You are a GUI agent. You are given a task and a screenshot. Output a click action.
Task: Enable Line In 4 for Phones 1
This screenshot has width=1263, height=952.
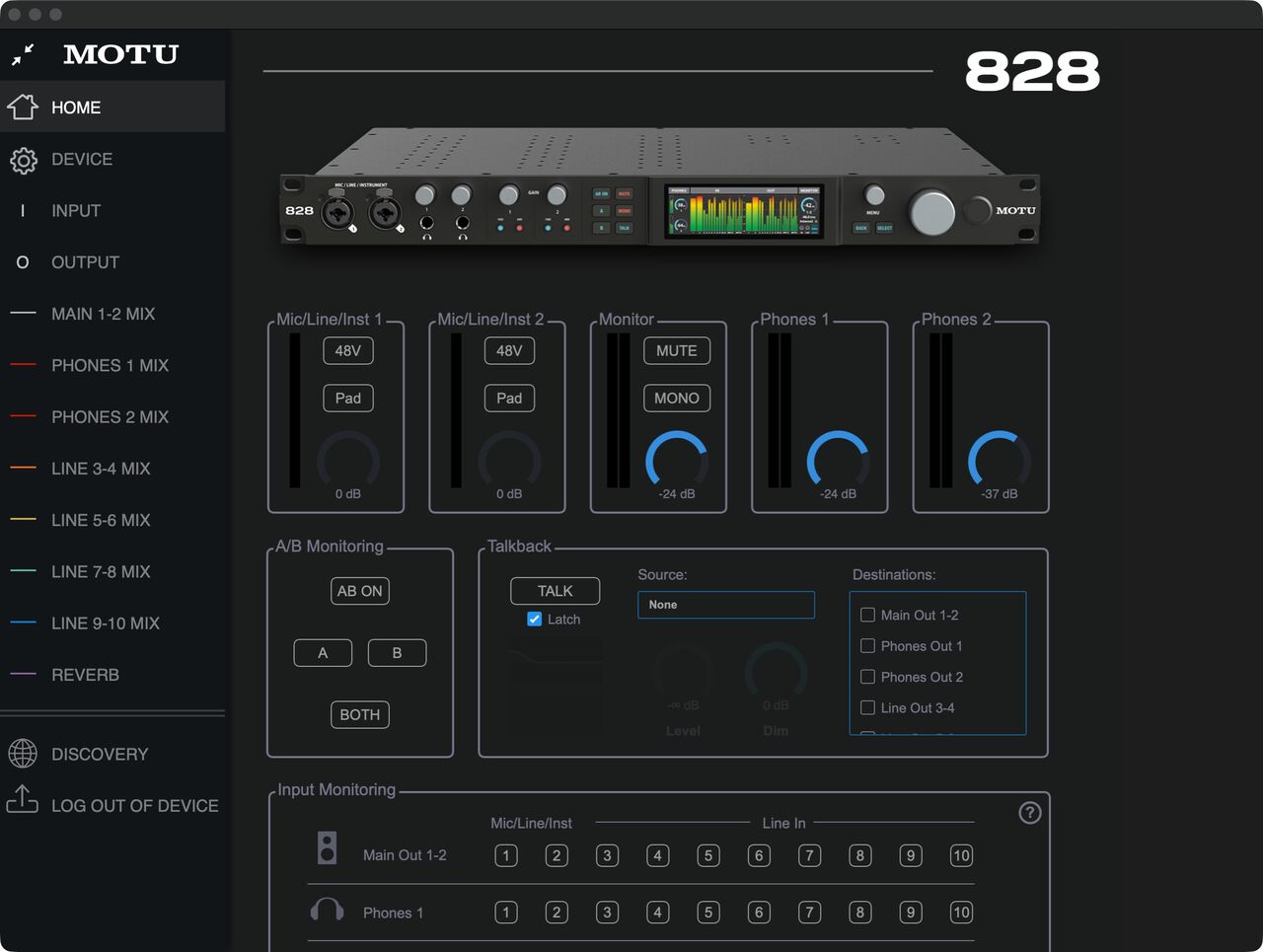(658, 913)
